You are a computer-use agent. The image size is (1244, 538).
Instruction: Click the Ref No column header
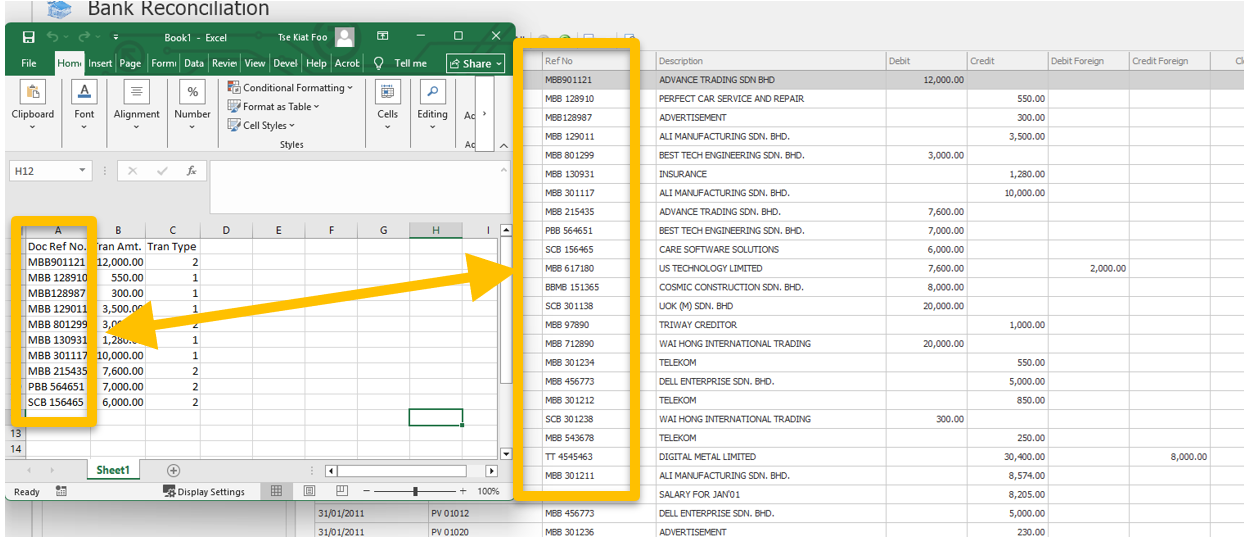[x=560, y=61]
